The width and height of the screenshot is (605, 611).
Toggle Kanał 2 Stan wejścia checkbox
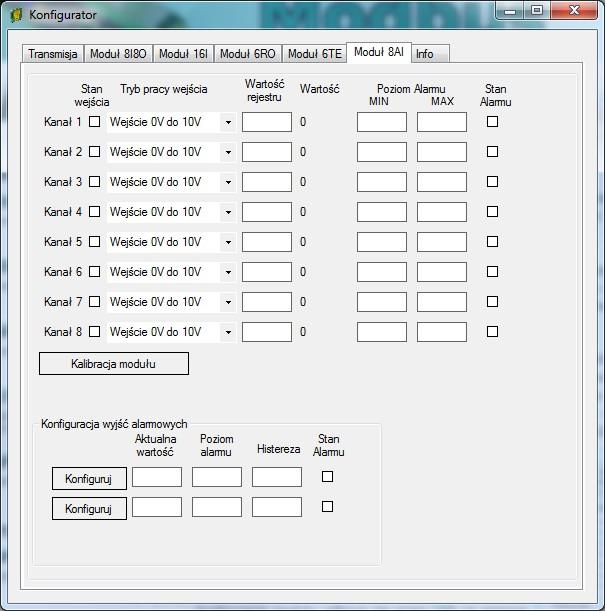tap(94, 152)
